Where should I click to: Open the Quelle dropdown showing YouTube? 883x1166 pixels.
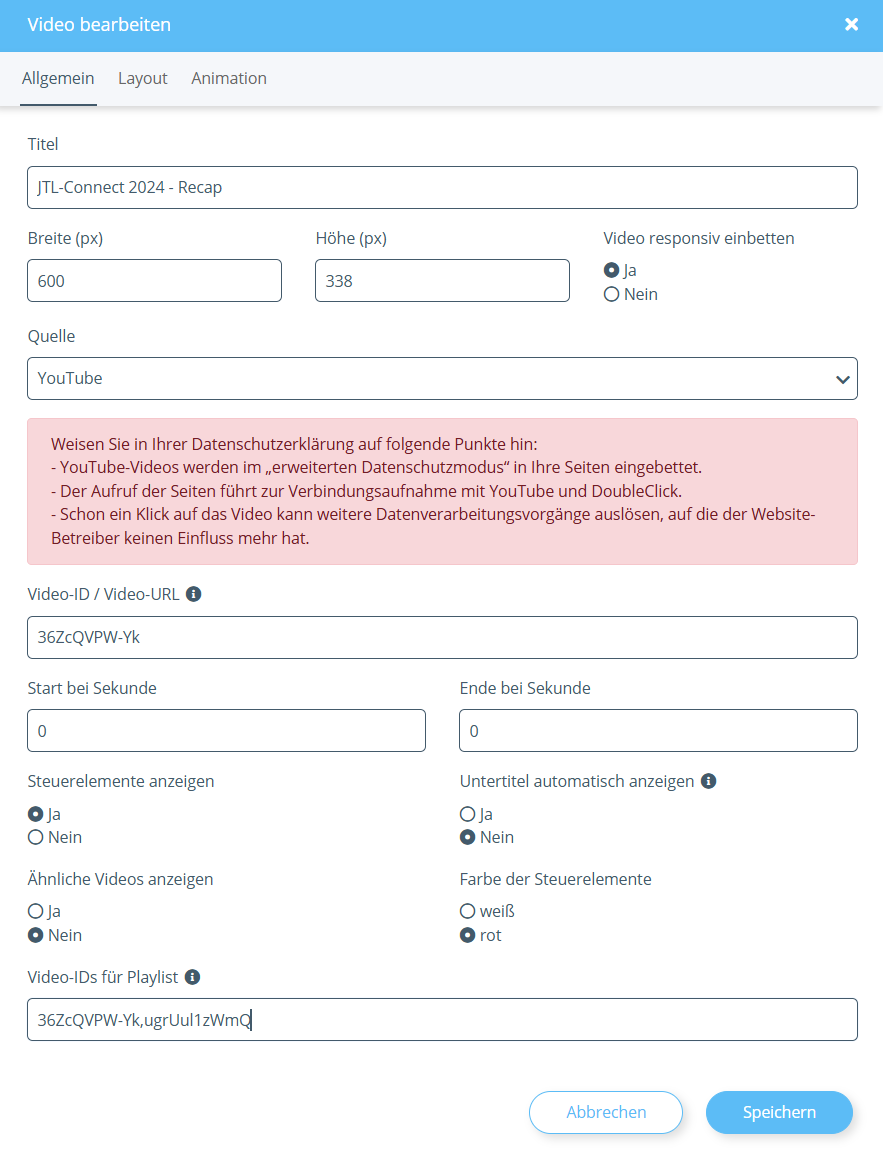[x=442, y=379]
